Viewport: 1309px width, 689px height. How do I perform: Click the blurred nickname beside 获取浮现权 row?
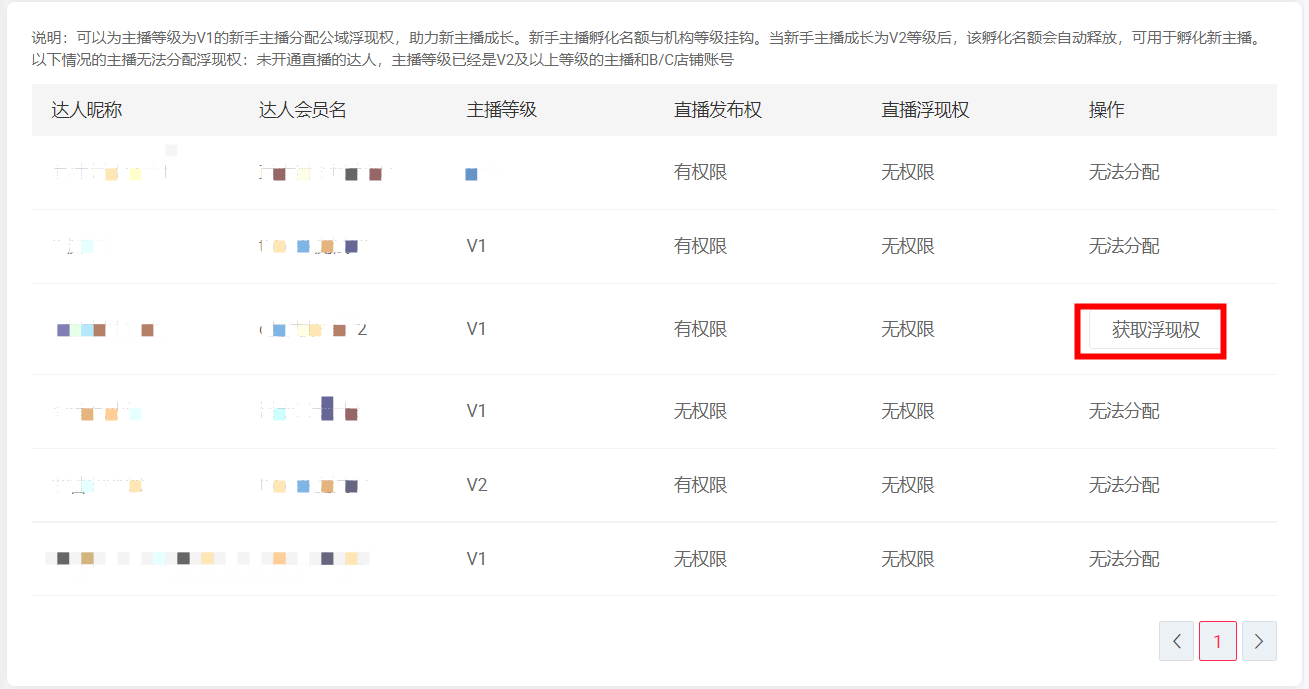105,329
